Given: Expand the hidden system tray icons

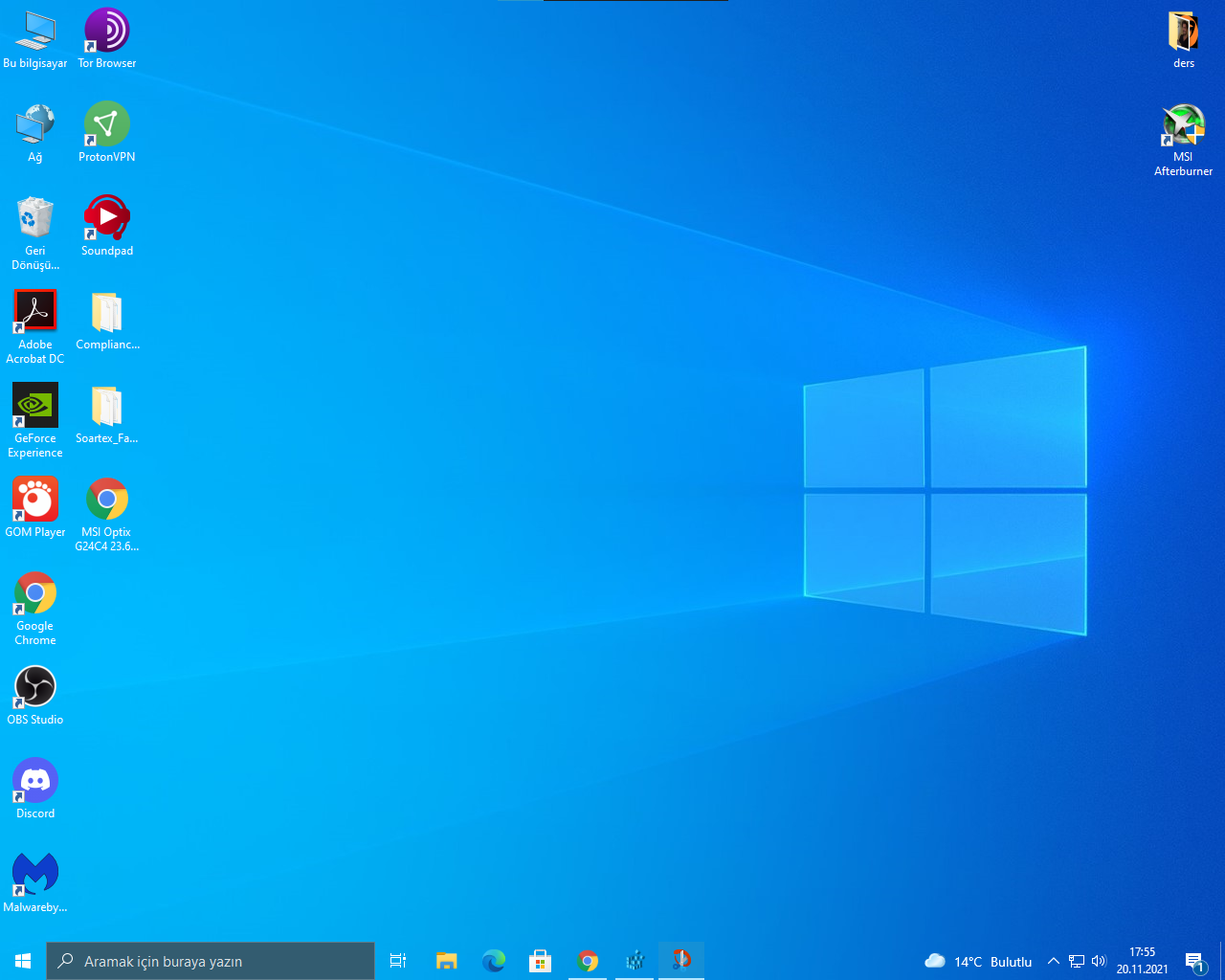Looking at the screenshot, I should 1054,961.
